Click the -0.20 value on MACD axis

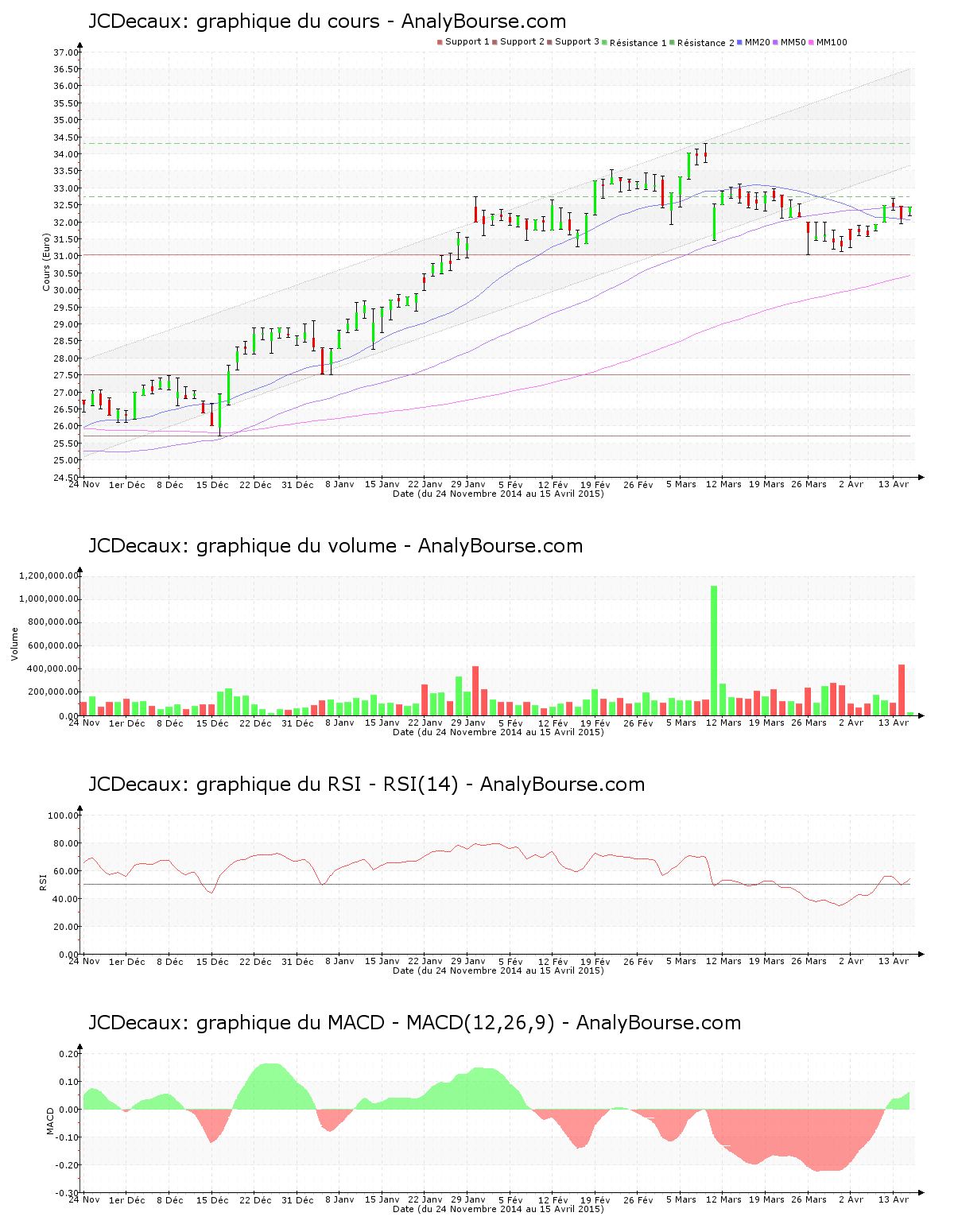(68, 1165)
